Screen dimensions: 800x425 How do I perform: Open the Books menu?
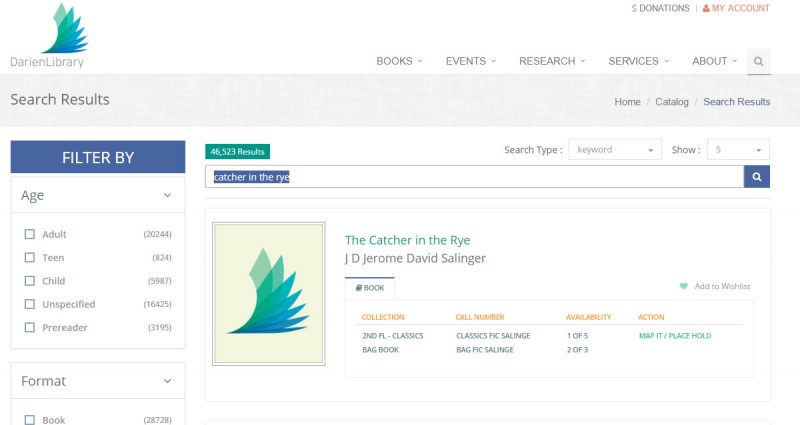[399, 61]
